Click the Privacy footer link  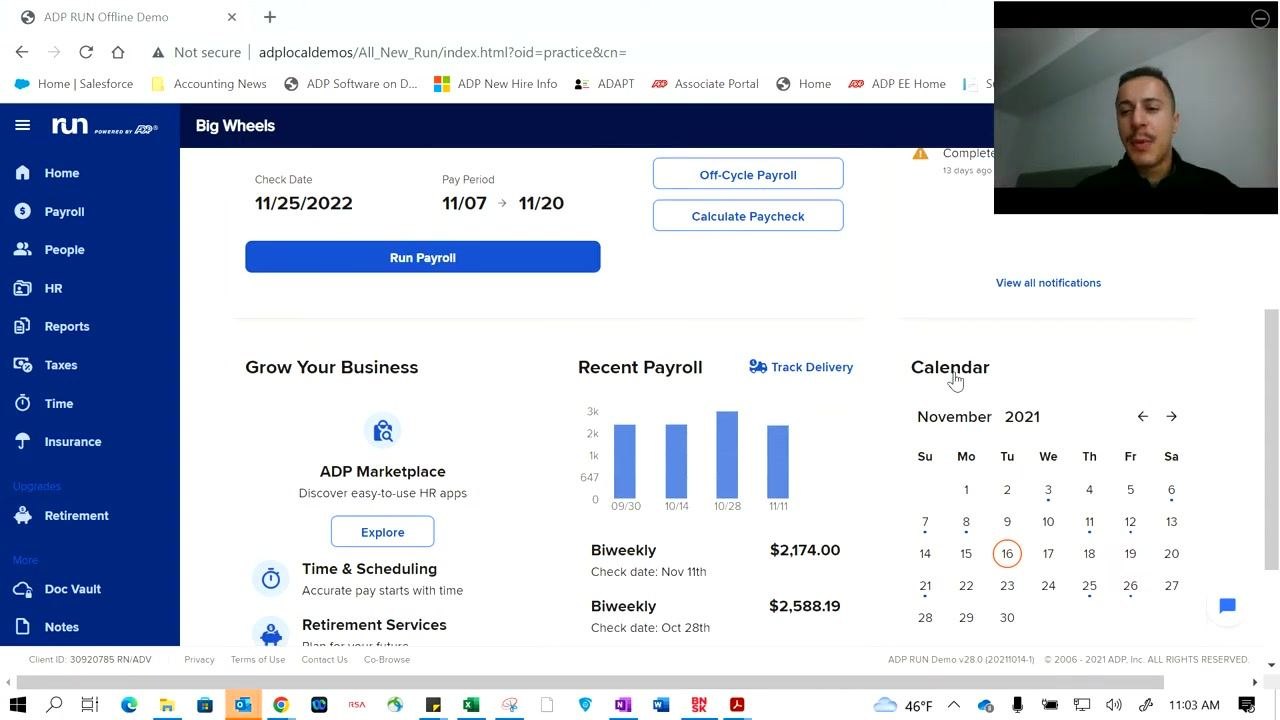point(199,660)
